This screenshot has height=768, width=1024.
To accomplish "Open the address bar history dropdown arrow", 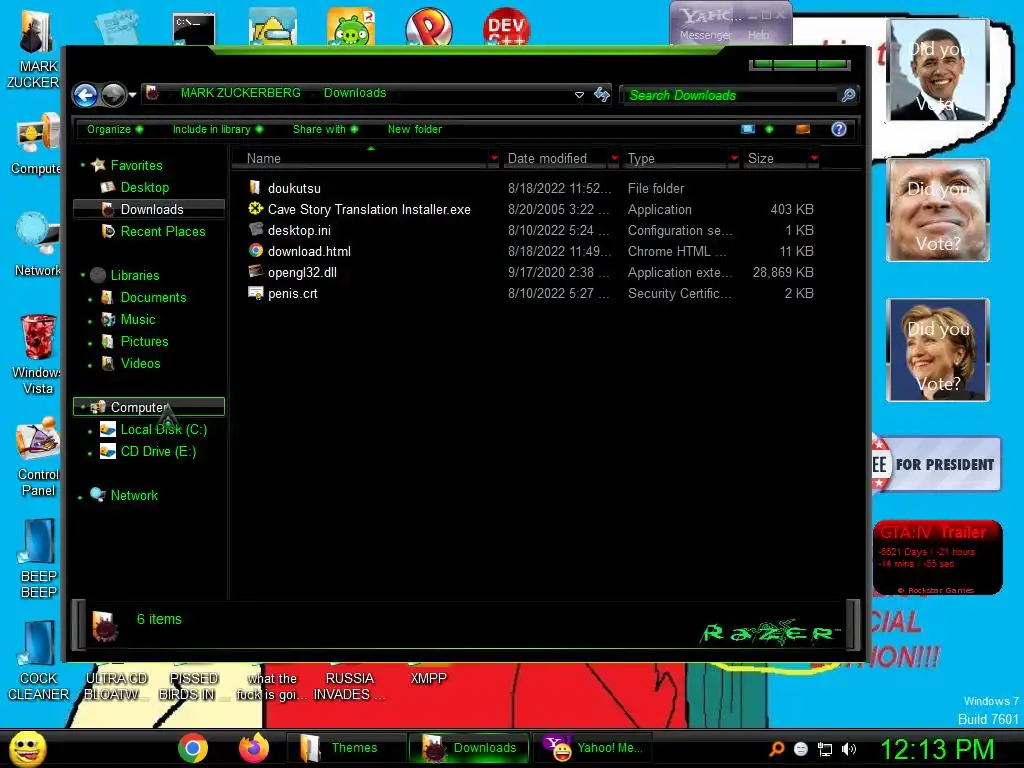I will pos(579,95).
